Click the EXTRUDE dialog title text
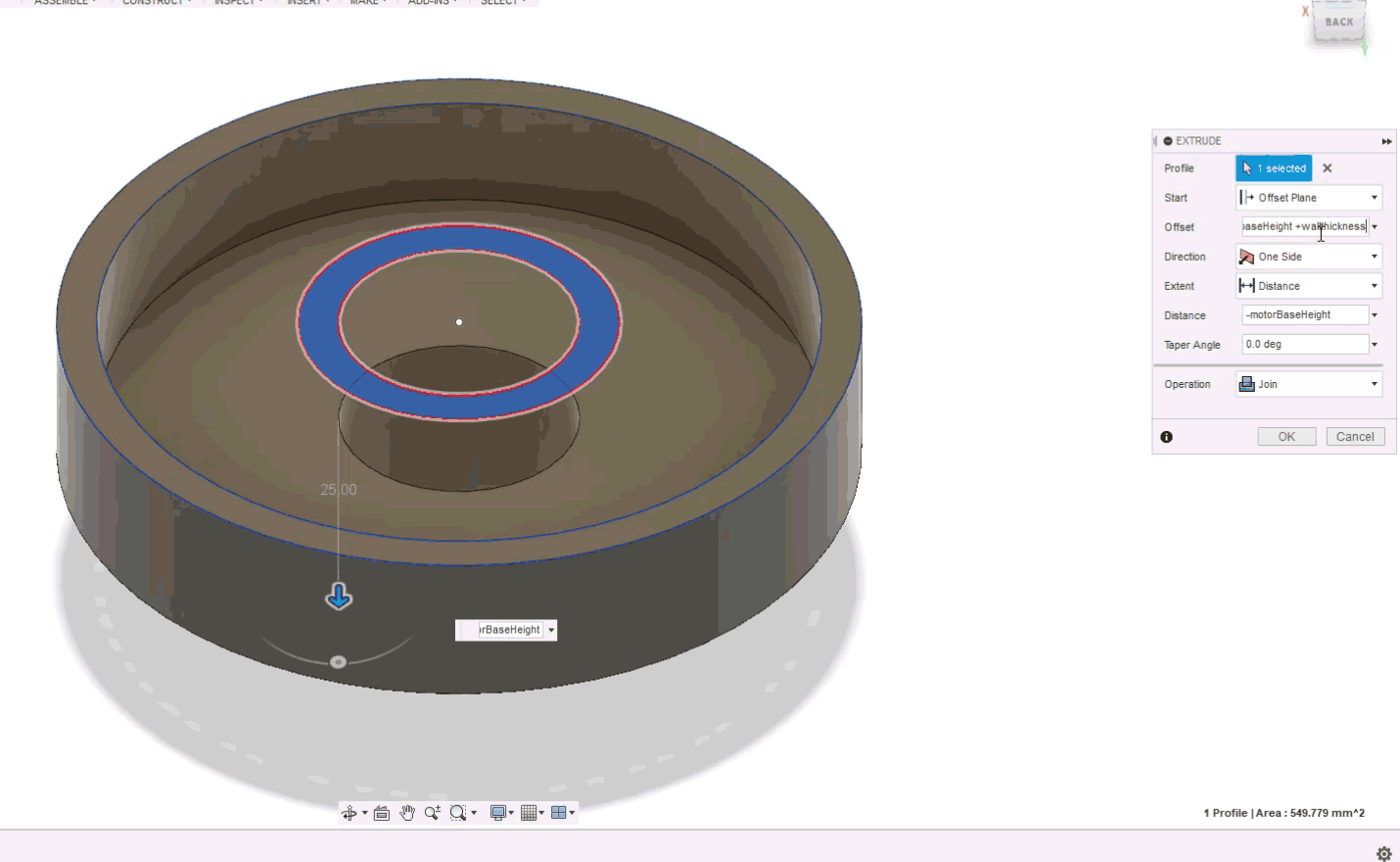 pos(1198,141)
